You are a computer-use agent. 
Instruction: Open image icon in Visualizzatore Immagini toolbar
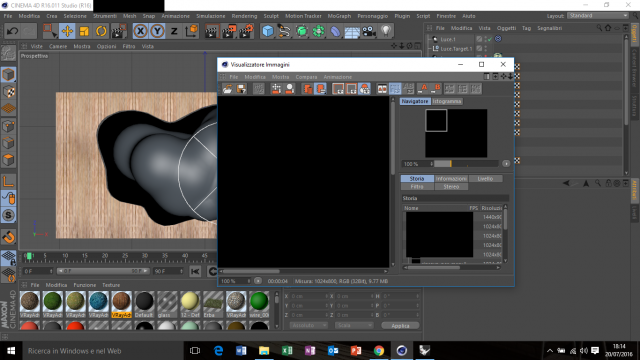point(228,89)
